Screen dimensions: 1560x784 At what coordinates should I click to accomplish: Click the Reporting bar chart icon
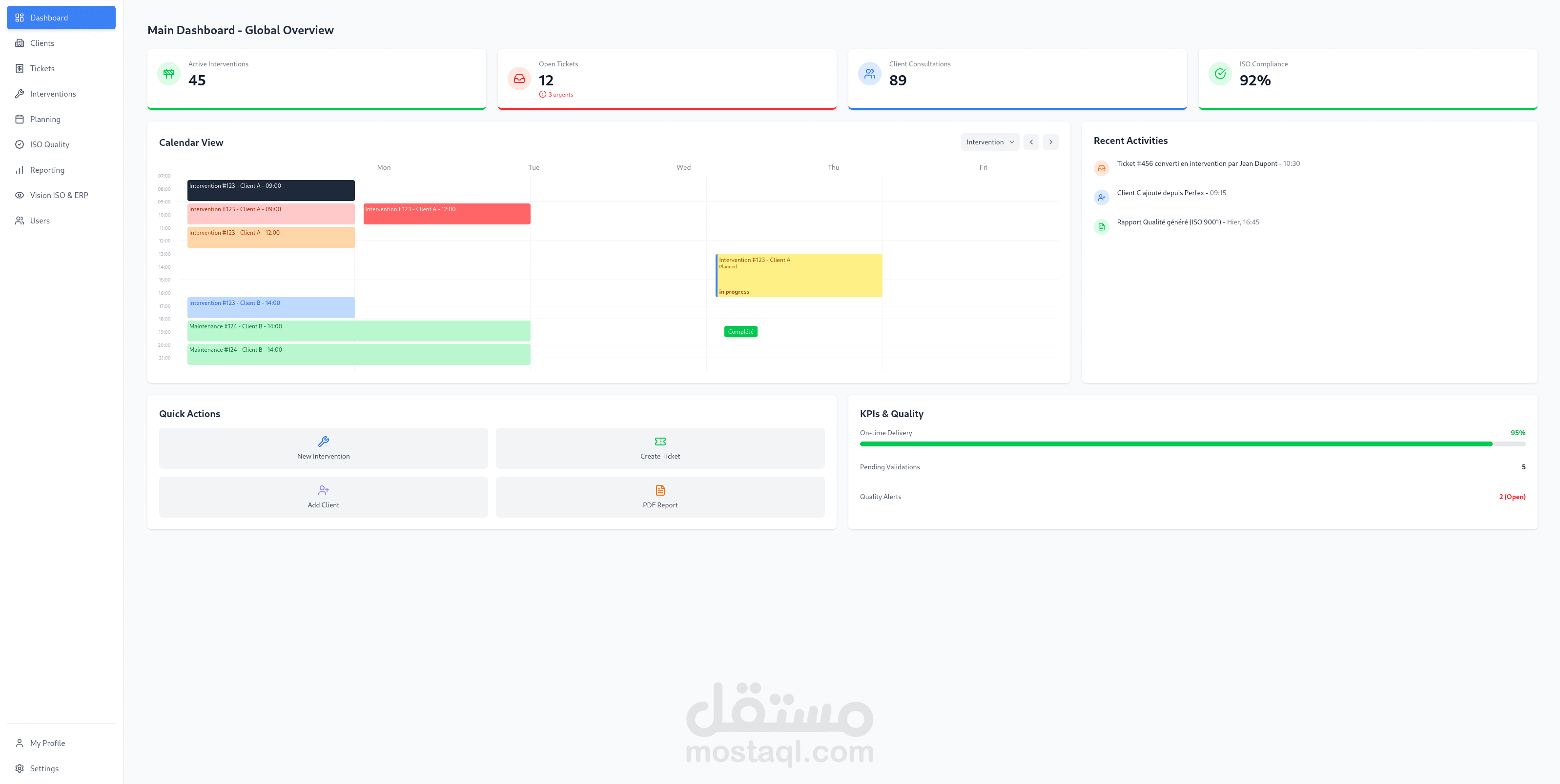coord(20,170)
